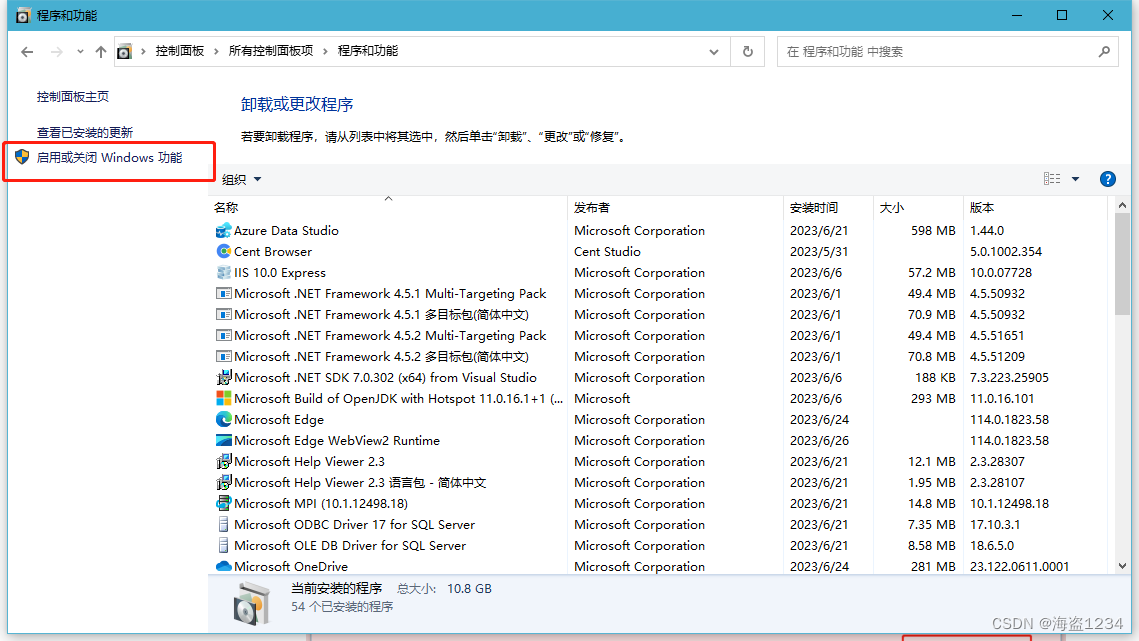Viewport: 1139px width, 641px height.
Task: Click the search magnifier icon
Action: click(1104, 52)
